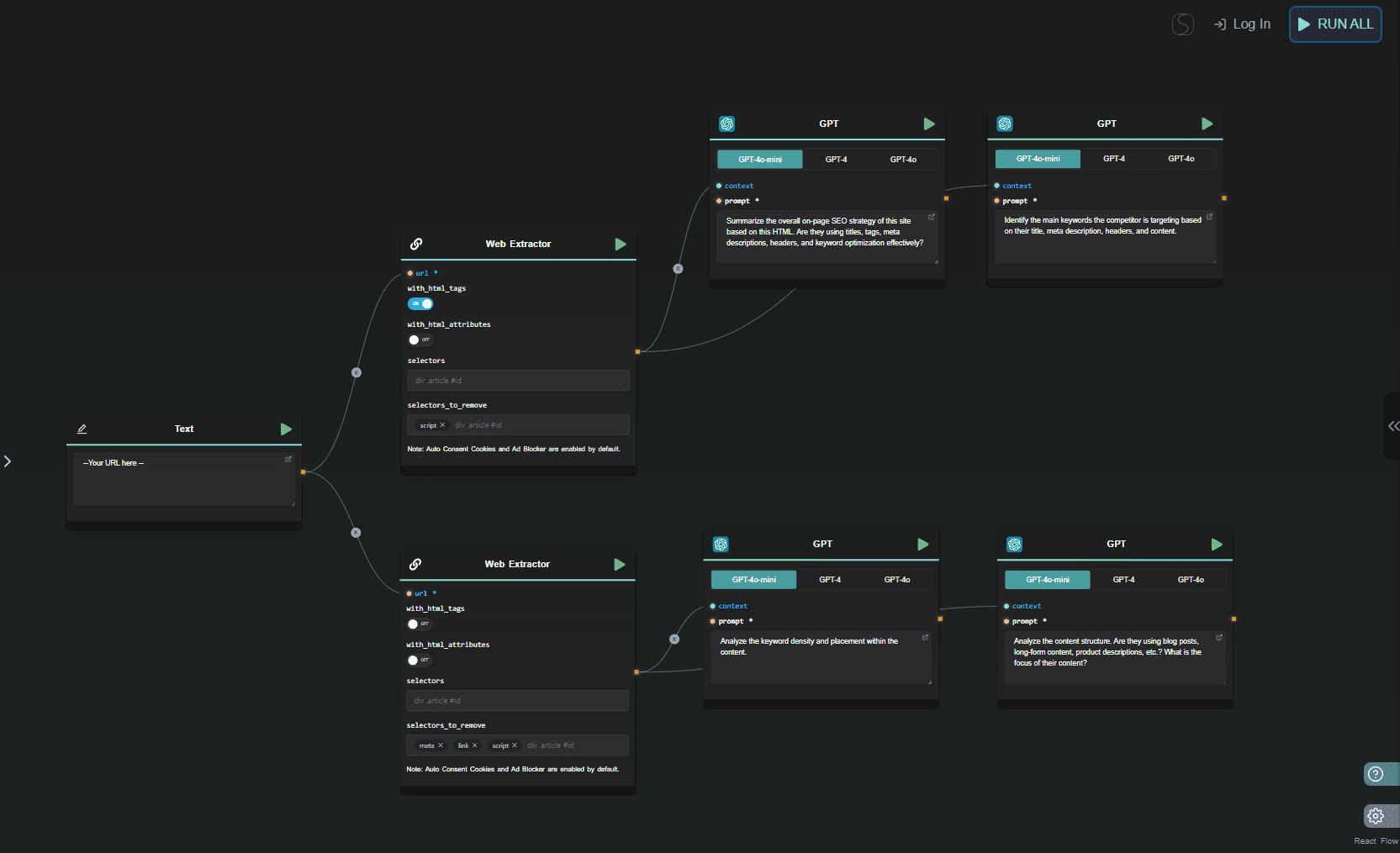Delete the edge from Text to upper Web Extractor
The image size is (1400, 853).
[357, 372]
